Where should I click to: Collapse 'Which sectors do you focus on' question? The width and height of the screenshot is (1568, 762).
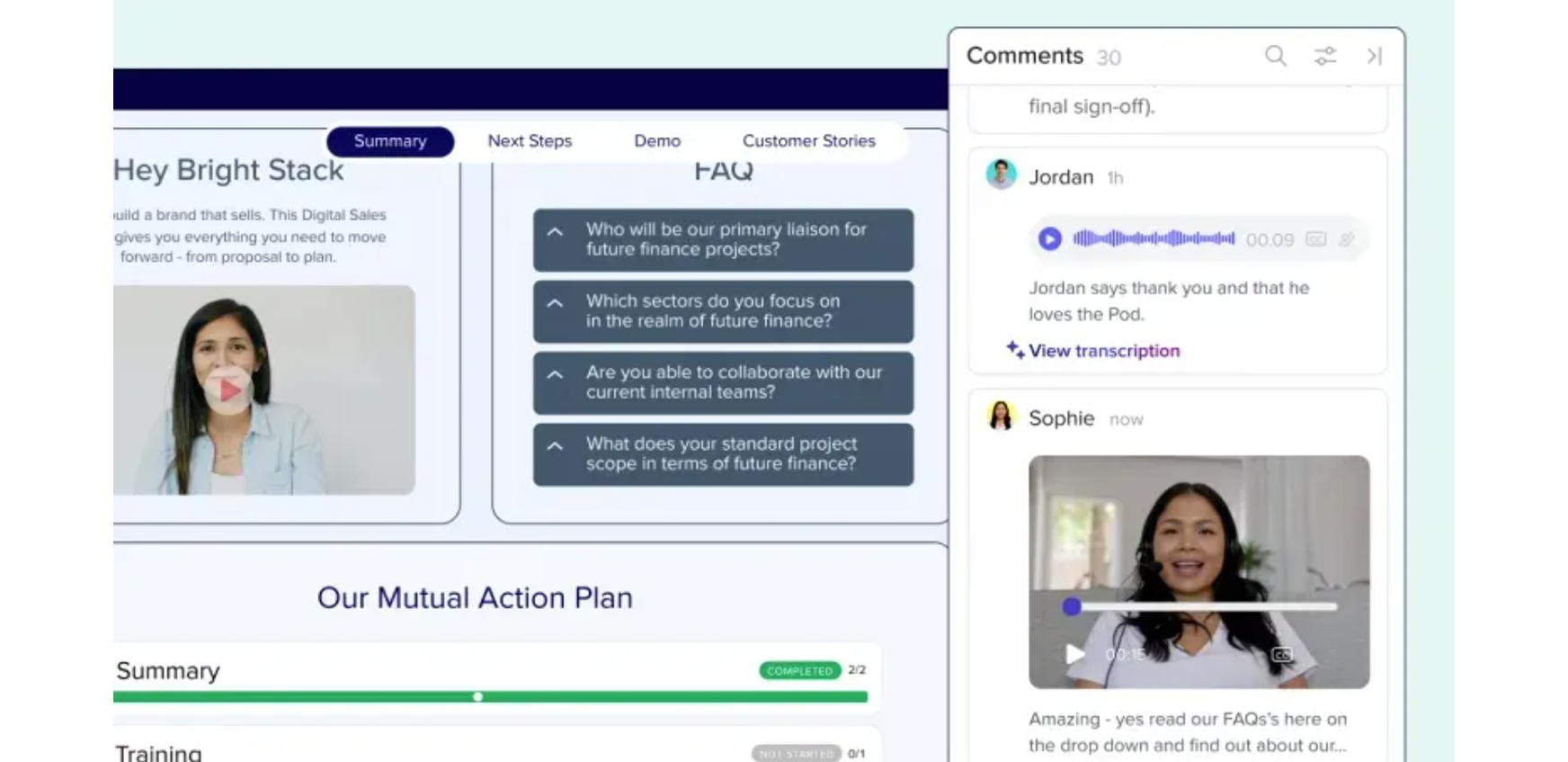(x=556, y=303)
